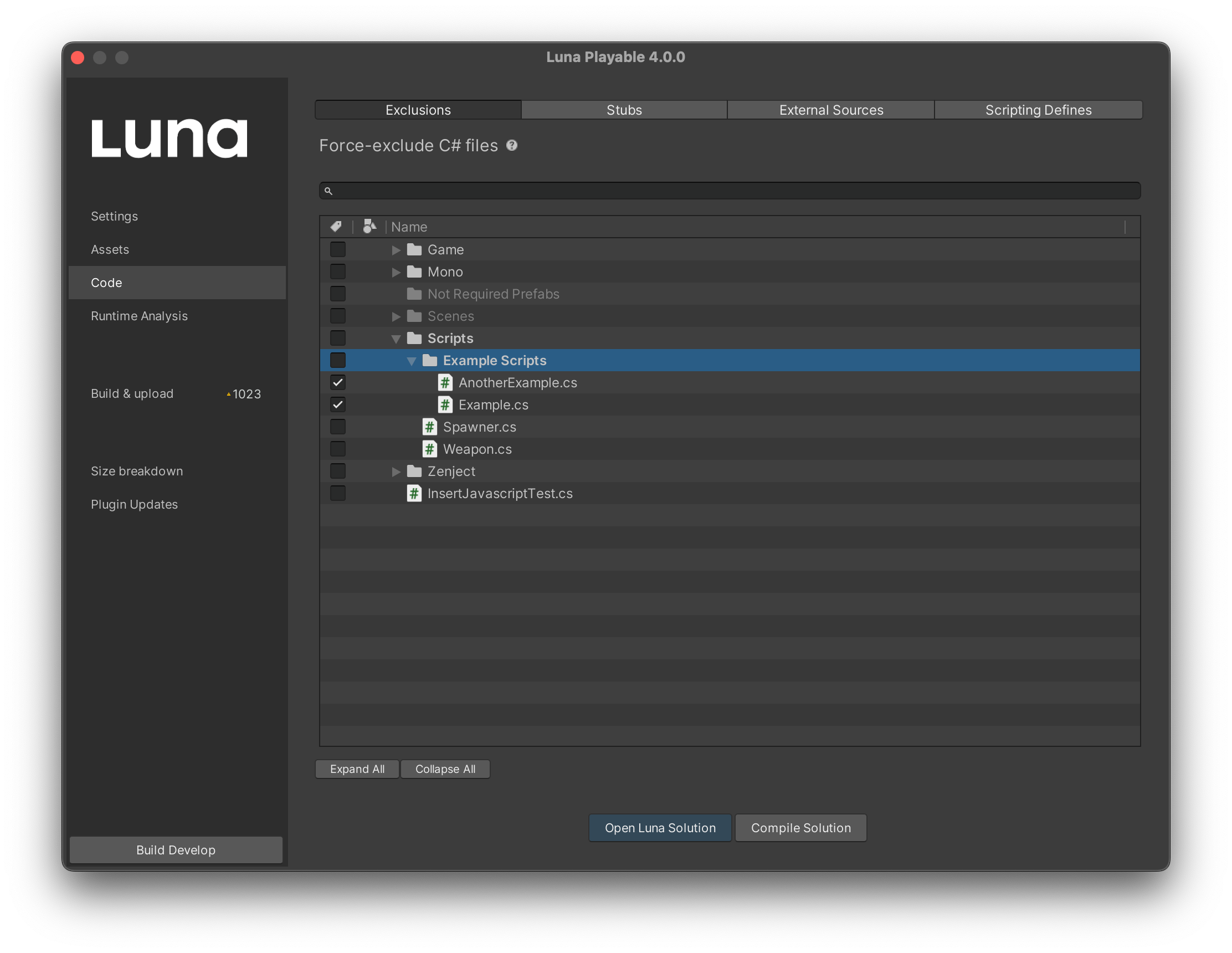This screenshot has height=953, width=1232.
Task: Expand the Mono folder arrow
Action: (396, 272)
